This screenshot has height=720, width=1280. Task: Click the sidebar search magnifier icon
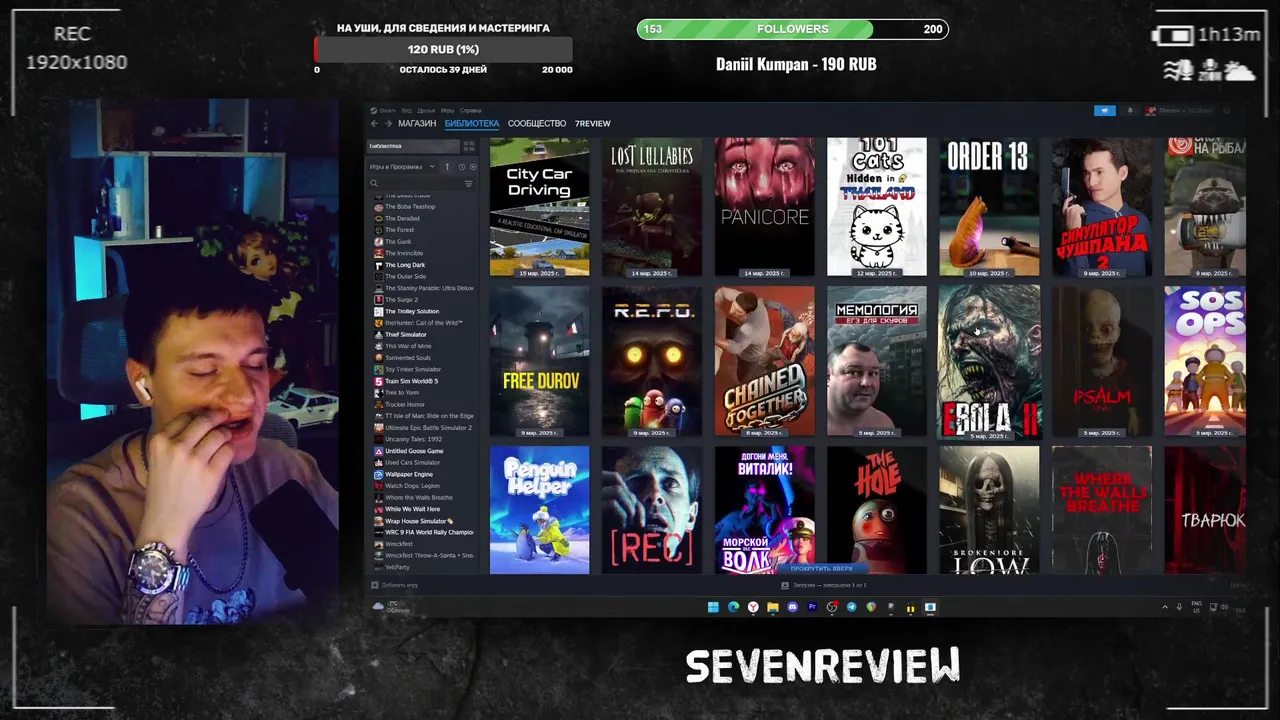click(x=375, y=184)
